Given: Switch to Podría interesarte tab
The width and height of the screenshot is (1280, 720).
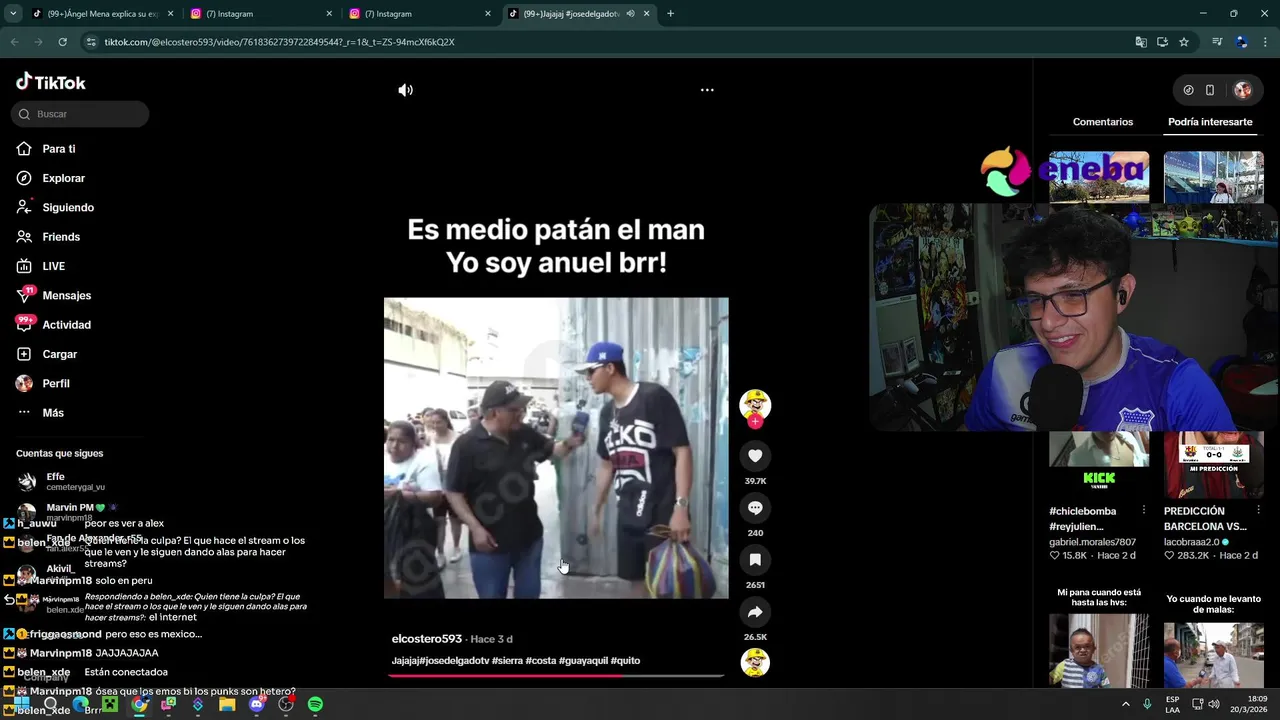Looking at the screenshot, I should tap(1210, 122).
